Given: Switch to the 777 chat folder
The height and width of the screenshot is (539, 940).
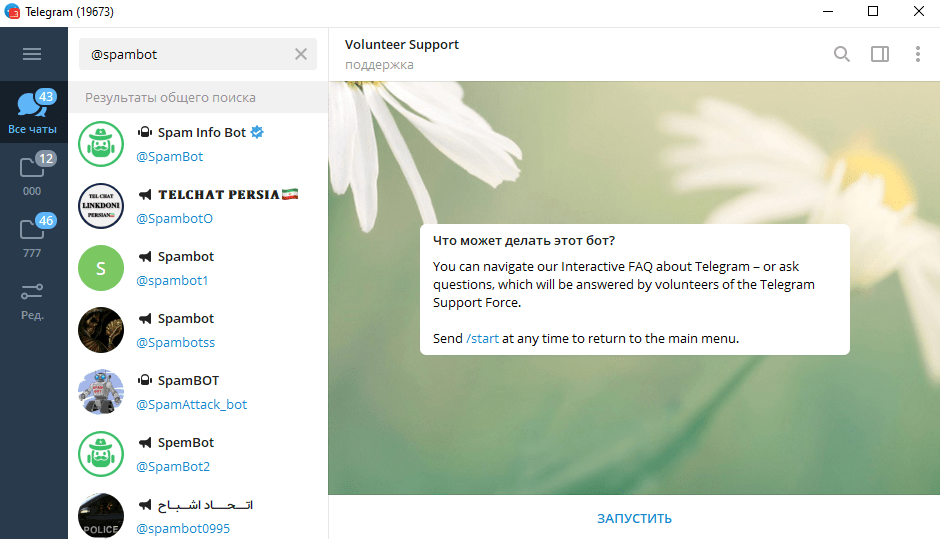Looking at the screenshot, I should (33, 236).
